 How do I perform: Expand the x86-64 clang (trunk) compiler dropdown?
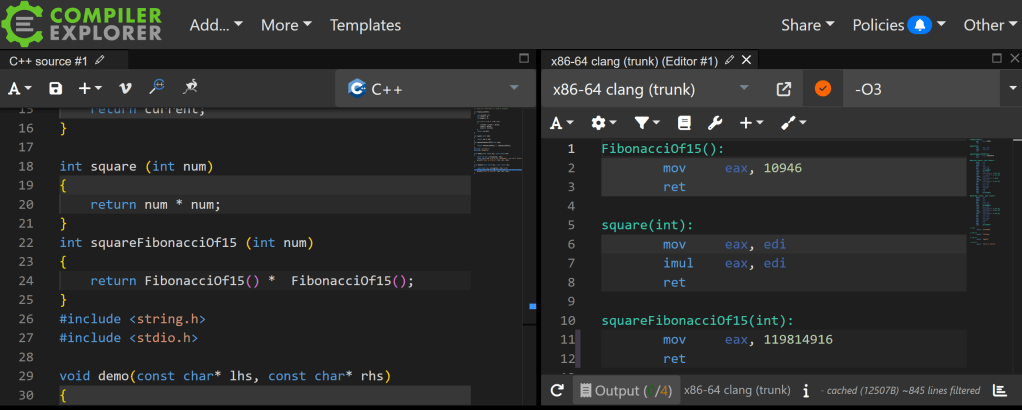(x=648, y=89)
